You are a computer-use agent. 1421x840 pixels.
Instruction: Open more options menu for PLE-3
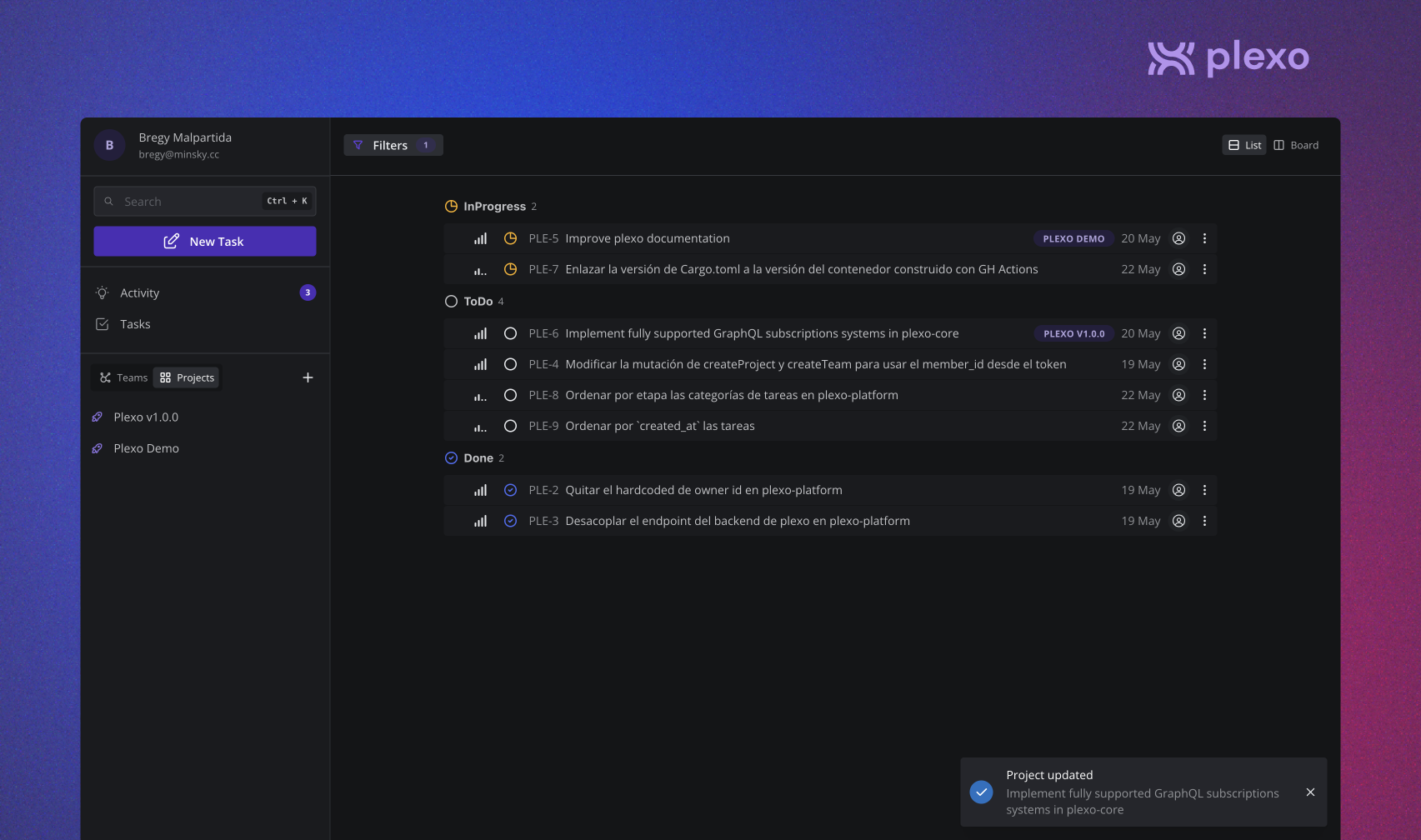point(1204,521)
